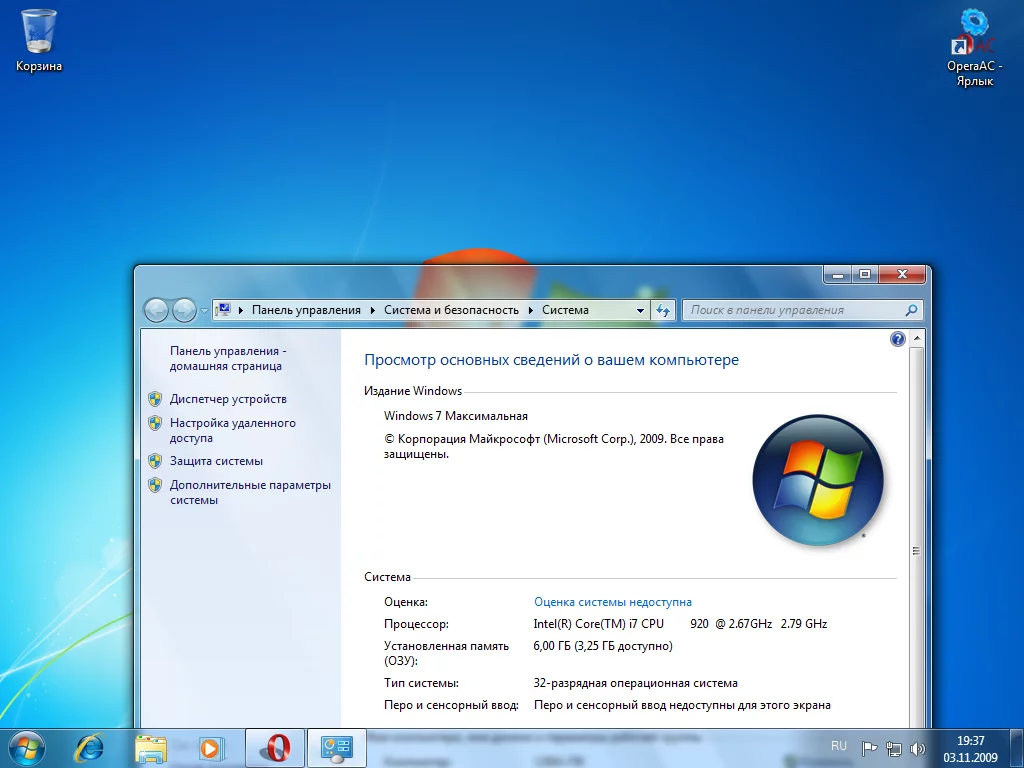Open Windows Explorer from taskbar
Viewport: 1024px width, 768px height.
(x=151, y=748)
